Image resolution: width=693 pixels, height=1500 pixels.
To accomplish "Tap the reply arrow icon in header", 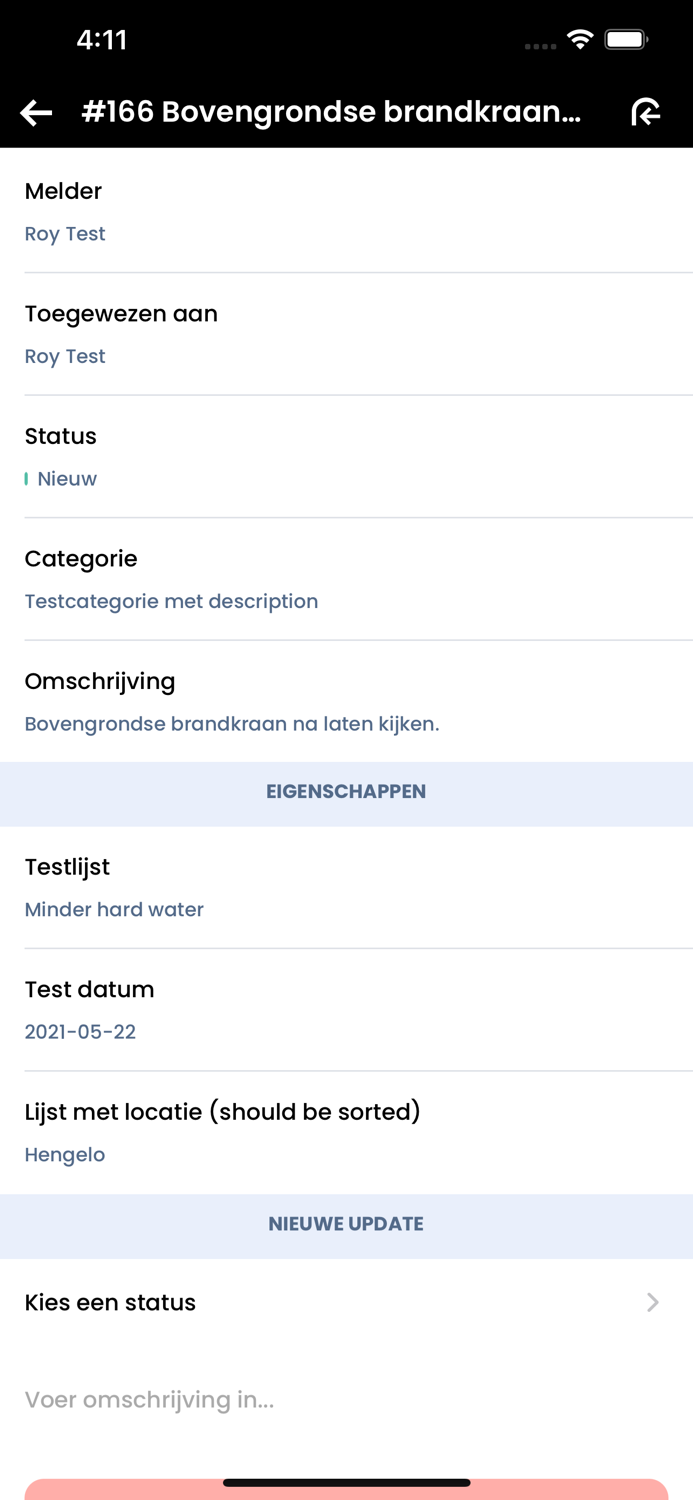I will coord(646,112).
